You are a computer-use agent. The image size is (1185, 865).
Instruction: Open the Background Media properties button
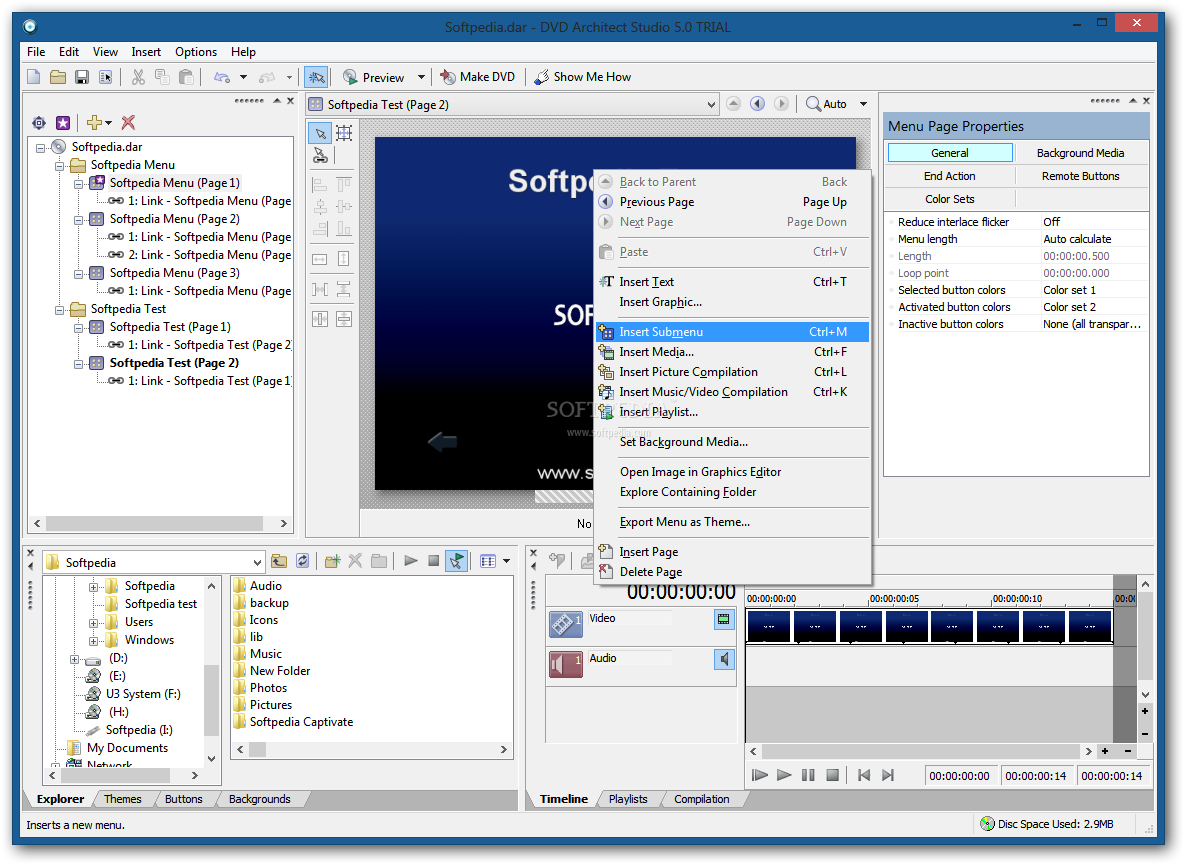tap(1081, 153)
